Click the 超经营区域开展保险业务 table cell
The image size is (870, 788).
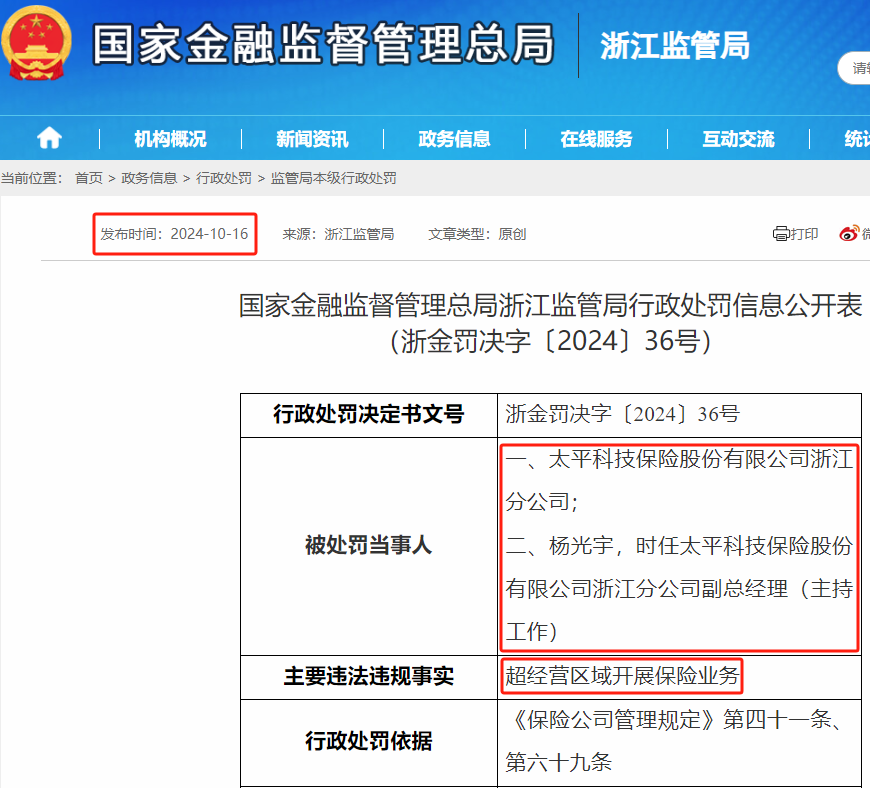(622, 677)
